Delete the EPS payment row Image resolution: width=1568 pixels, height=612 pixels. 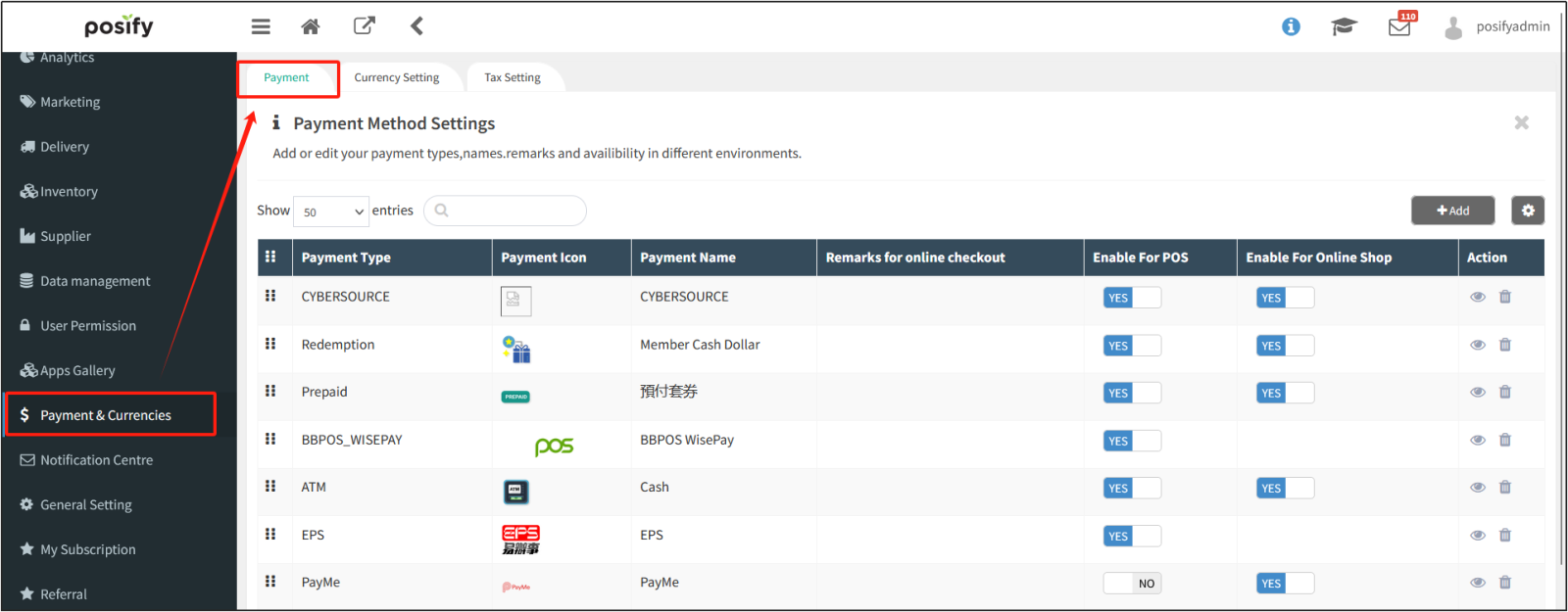[1505, 535]
